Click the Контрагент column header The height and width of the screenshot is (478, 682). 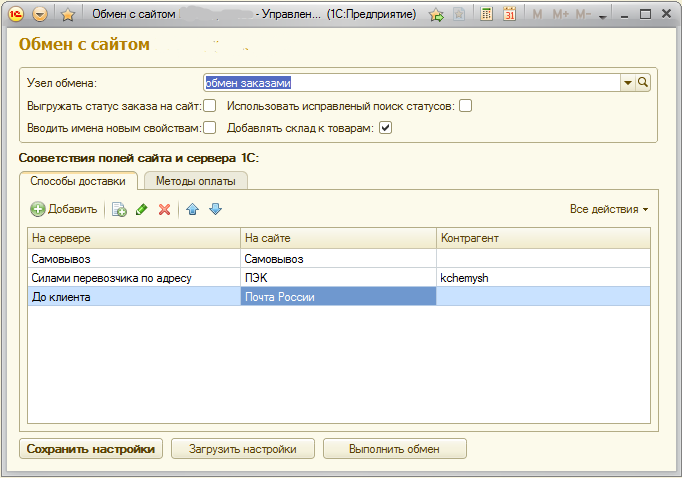(x=543, y=238)
